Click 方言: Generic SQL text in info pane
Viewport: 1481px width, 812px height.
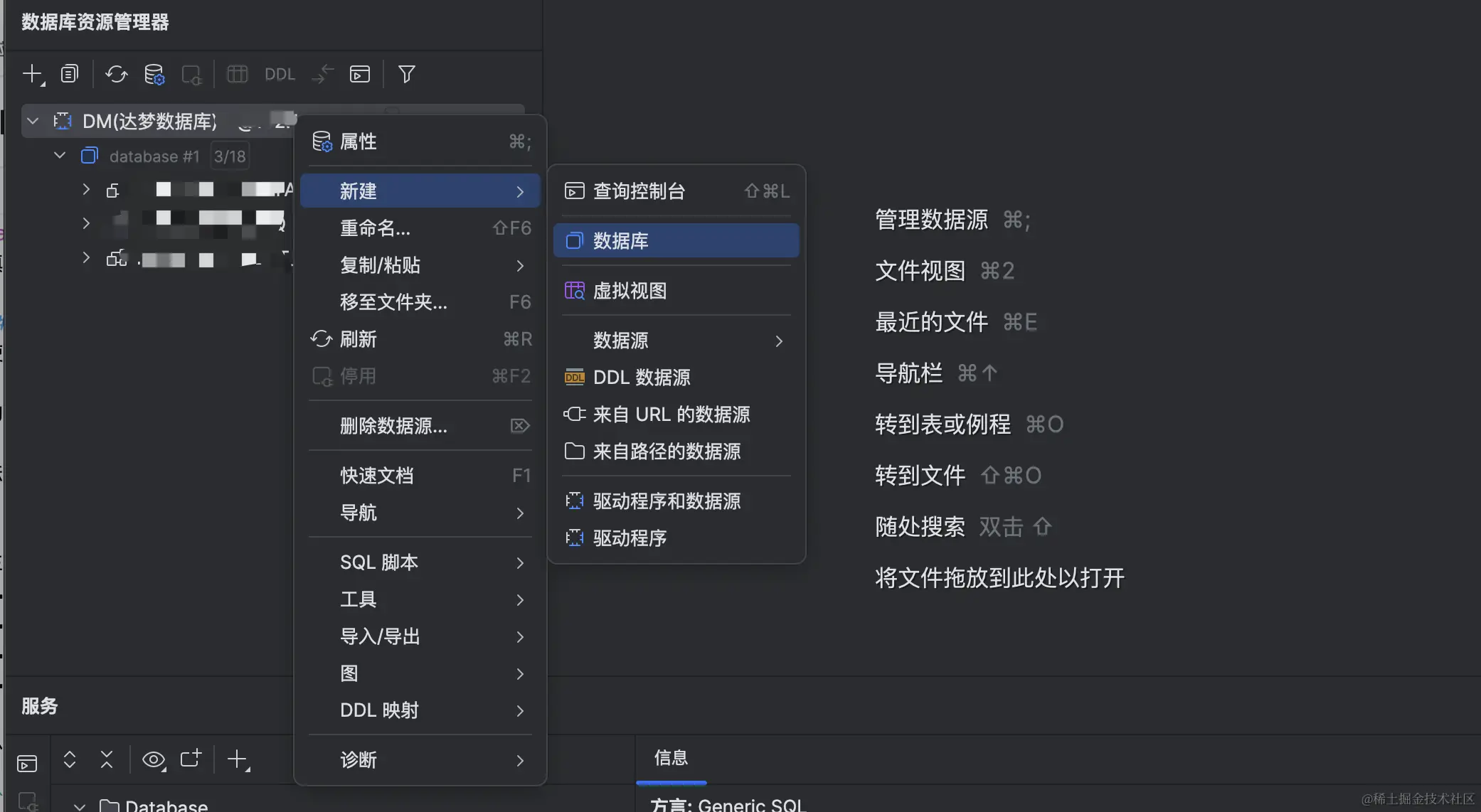pyautogui.click(x=727, y=805)
